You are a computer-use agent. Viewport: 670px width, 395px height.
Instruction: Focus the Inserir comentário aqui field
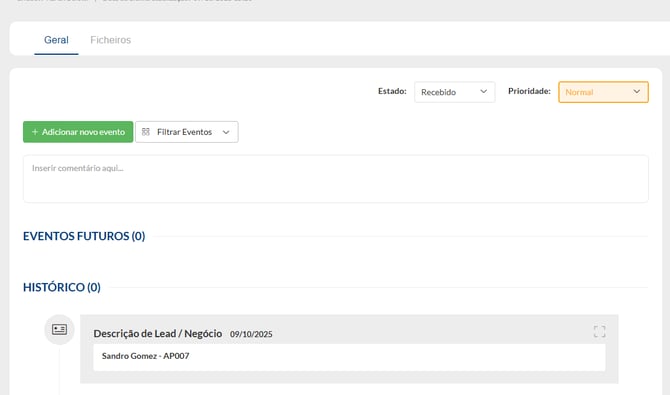point(335,179)
